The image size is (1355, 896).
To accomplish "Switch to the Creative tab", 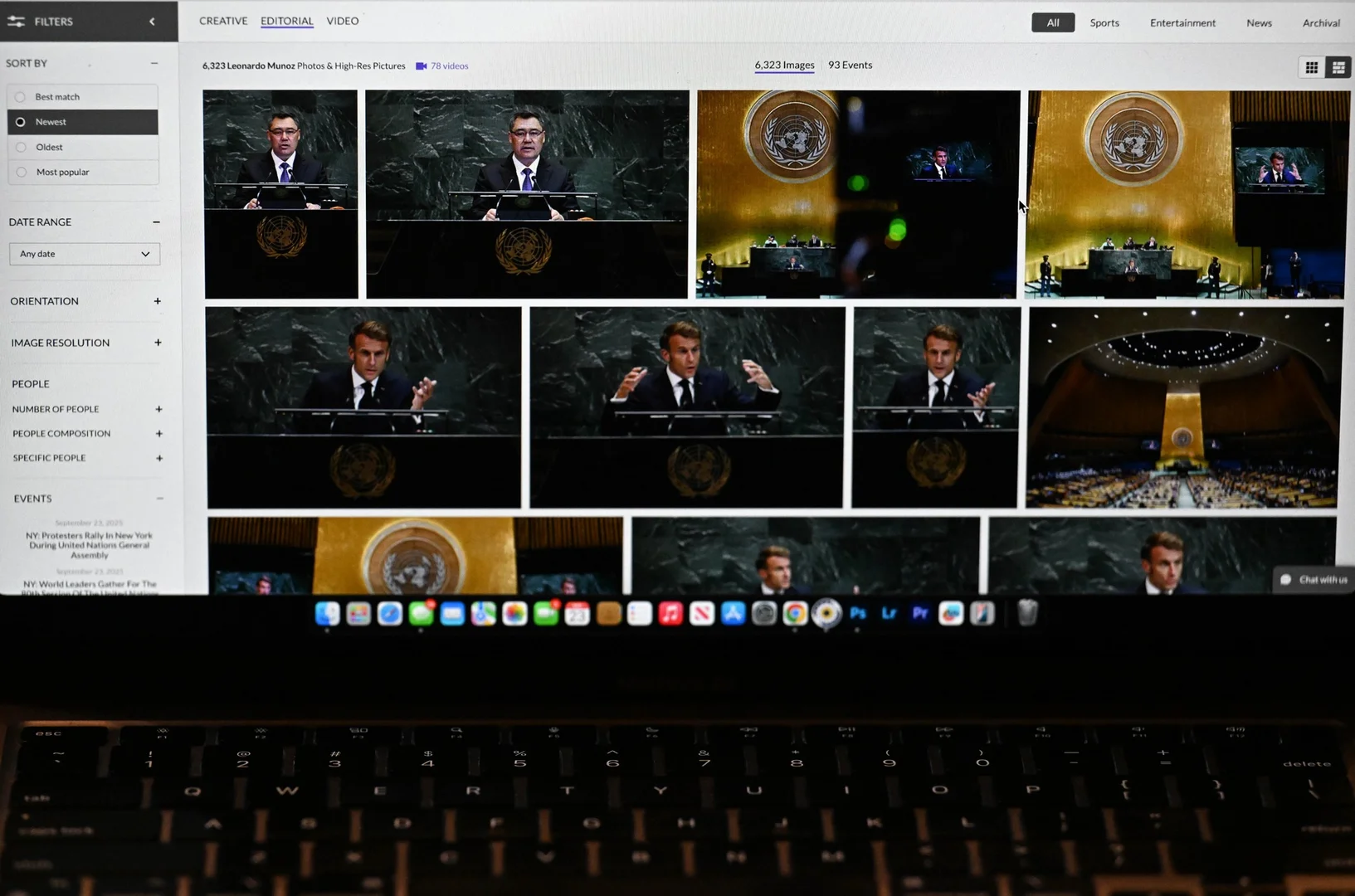I will click(x=223, y=21).
